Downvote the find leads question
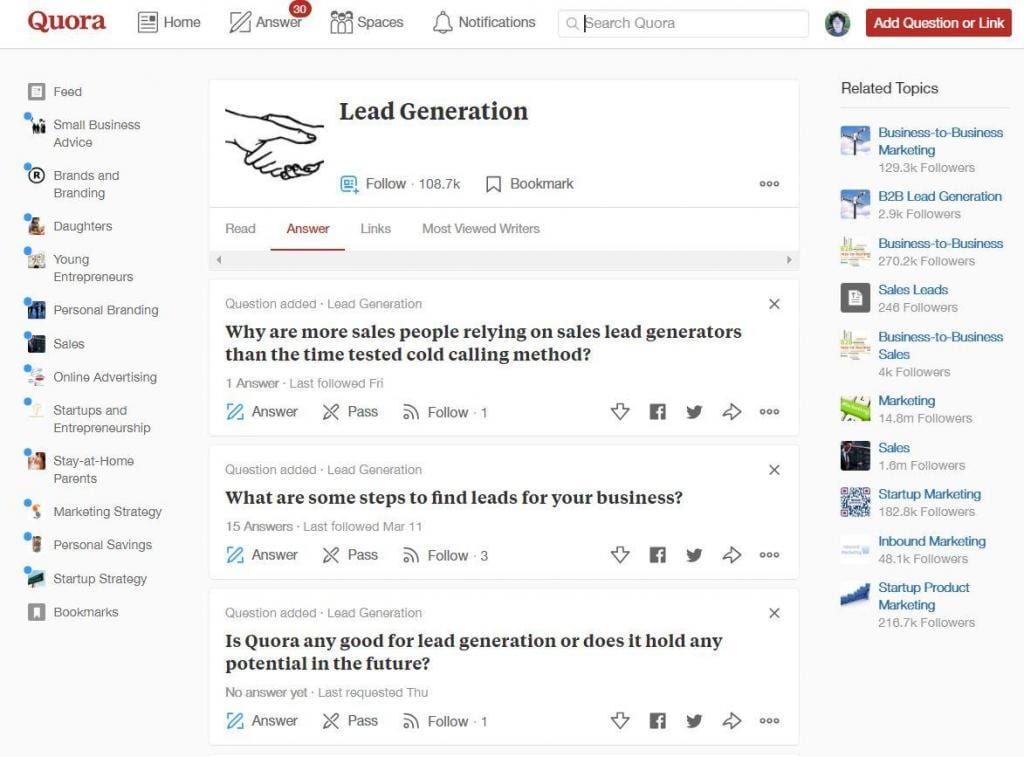The image size is (1024, 757). tap(620, 555)
